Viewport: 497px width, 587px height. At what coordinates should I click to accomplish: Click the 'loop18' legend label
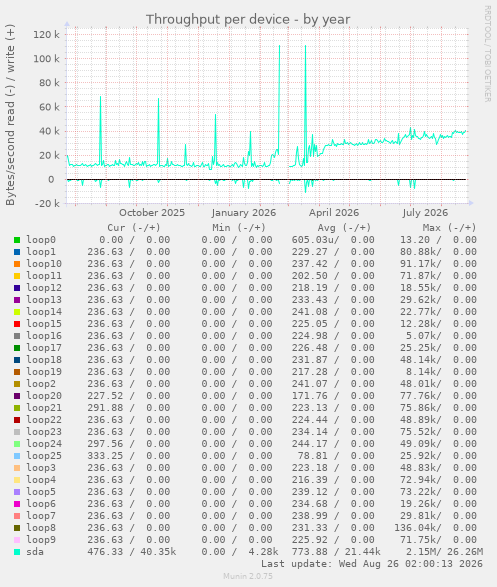coord(44,360)
